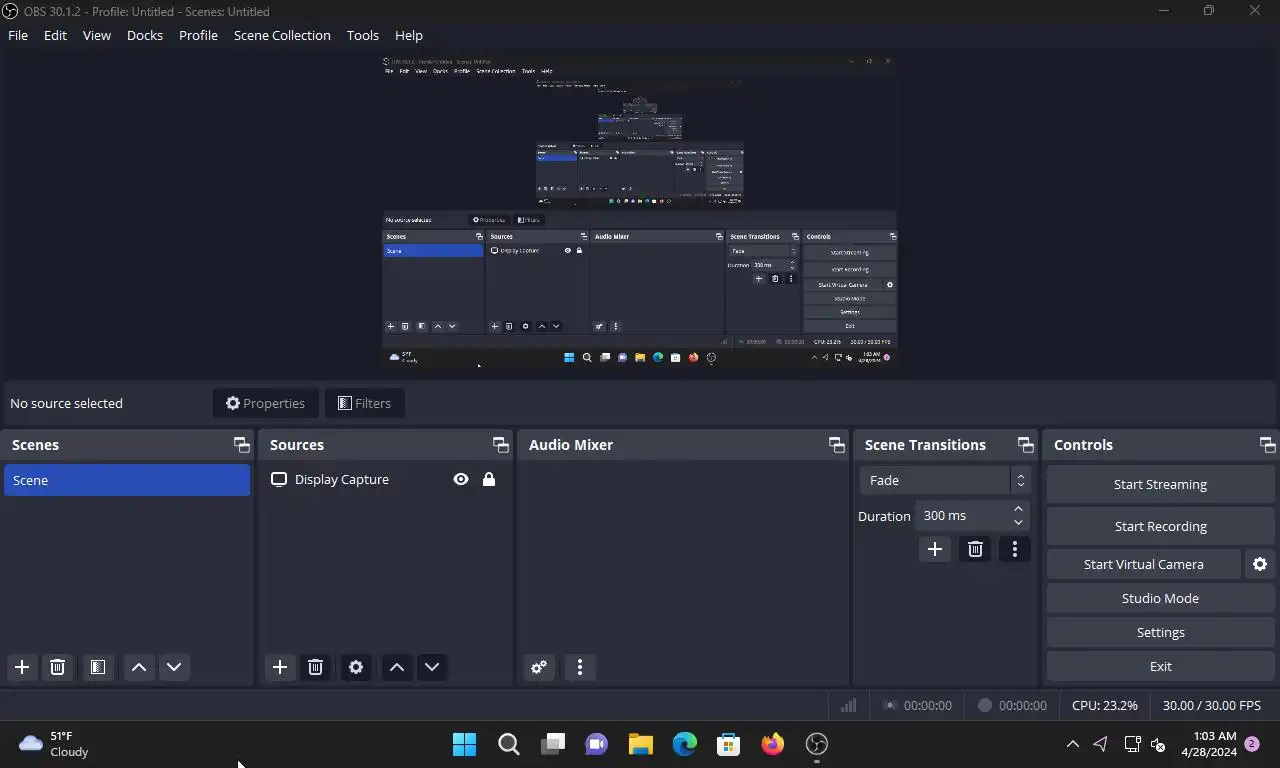Open the Profile menu
This screenshot has height=768, width=1280.
[x=198, y=35]
